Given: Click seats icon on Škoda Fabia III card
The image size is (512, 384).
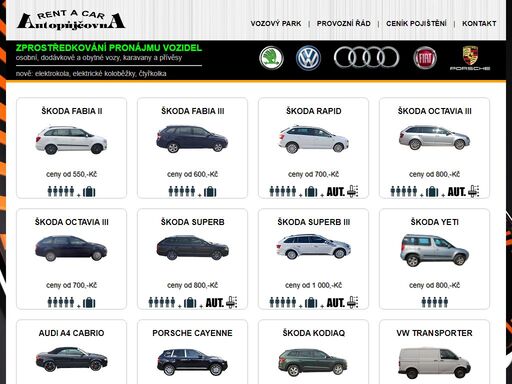Looking at the screenshot, I should (x=182, y=191).
